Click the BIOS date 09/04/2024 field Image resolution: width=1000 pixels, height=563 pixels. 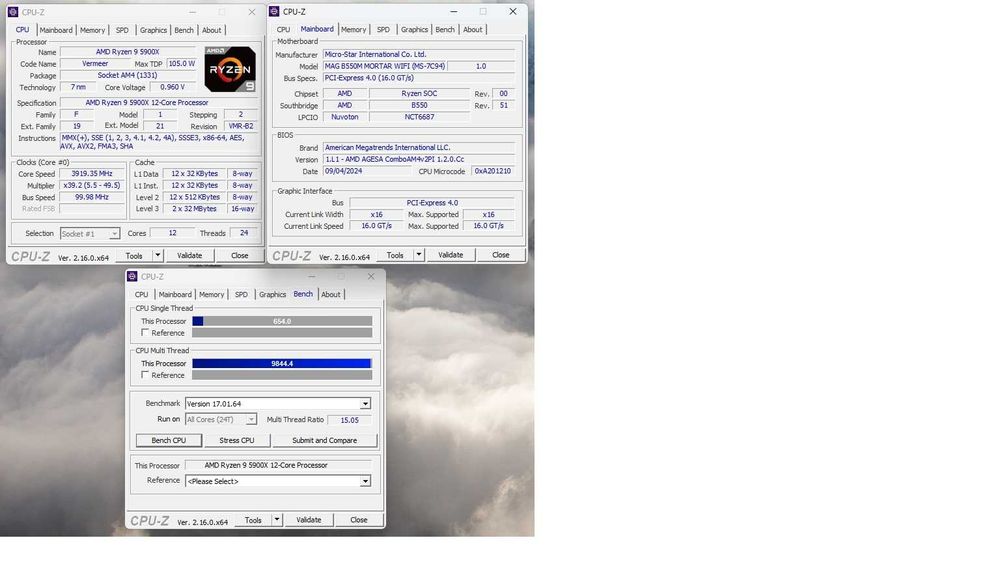[367, 172]
